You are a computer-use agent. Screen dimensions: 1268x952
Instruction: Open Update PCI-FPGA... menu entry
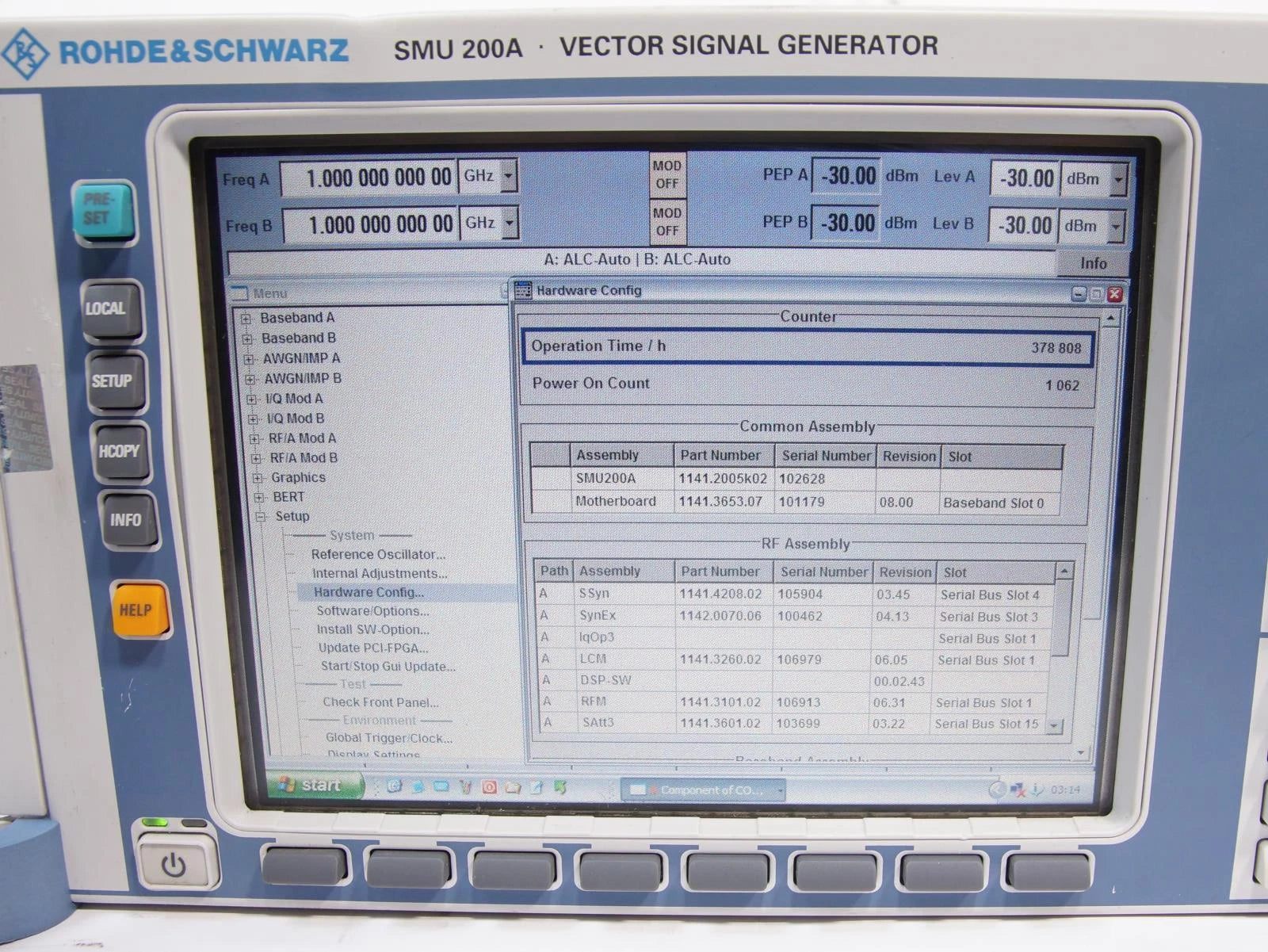373,648
